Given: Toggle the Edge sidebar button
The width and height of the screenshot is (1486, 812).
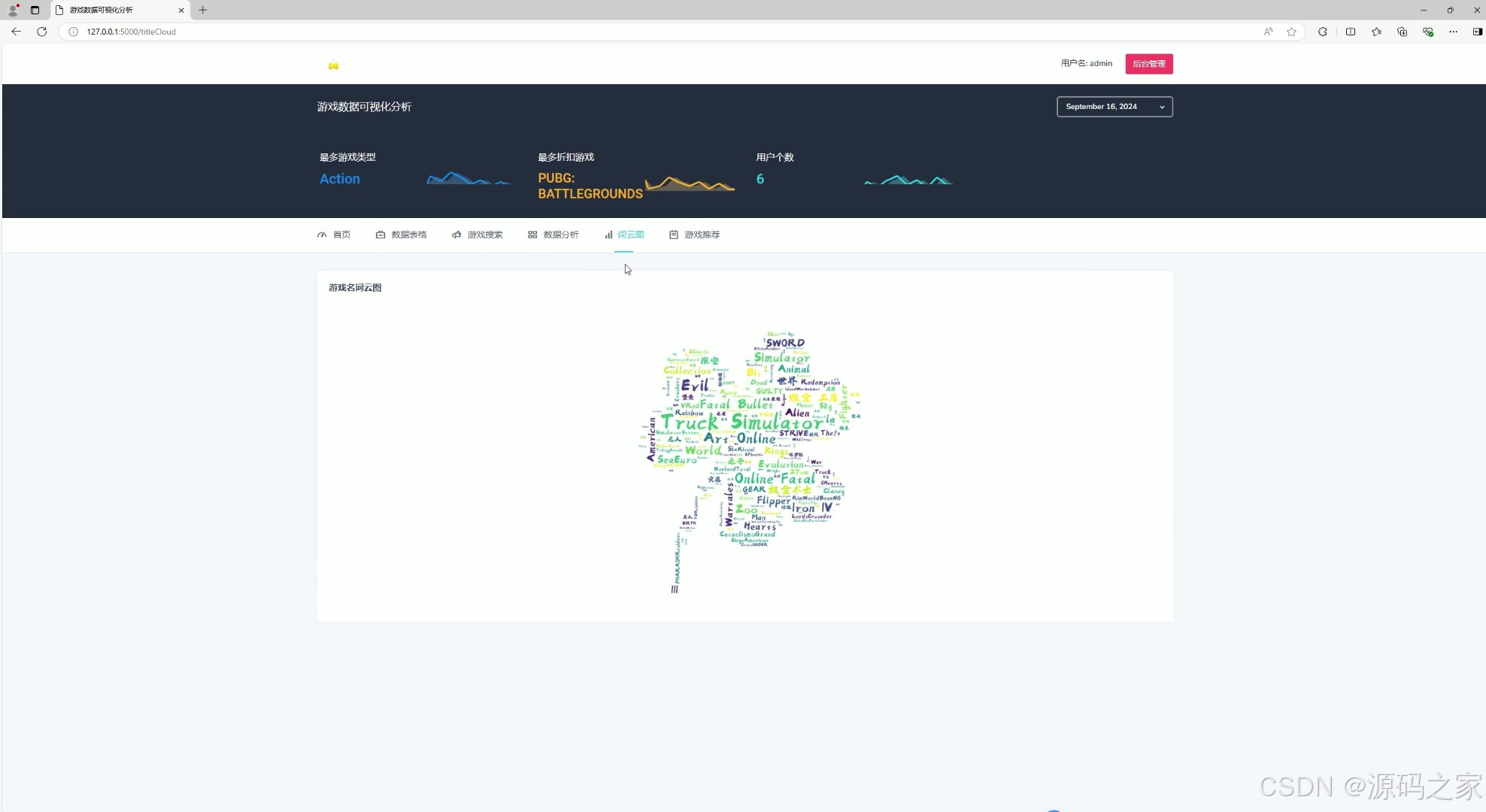Looking at the screenshot, I should pos(1477,32).
